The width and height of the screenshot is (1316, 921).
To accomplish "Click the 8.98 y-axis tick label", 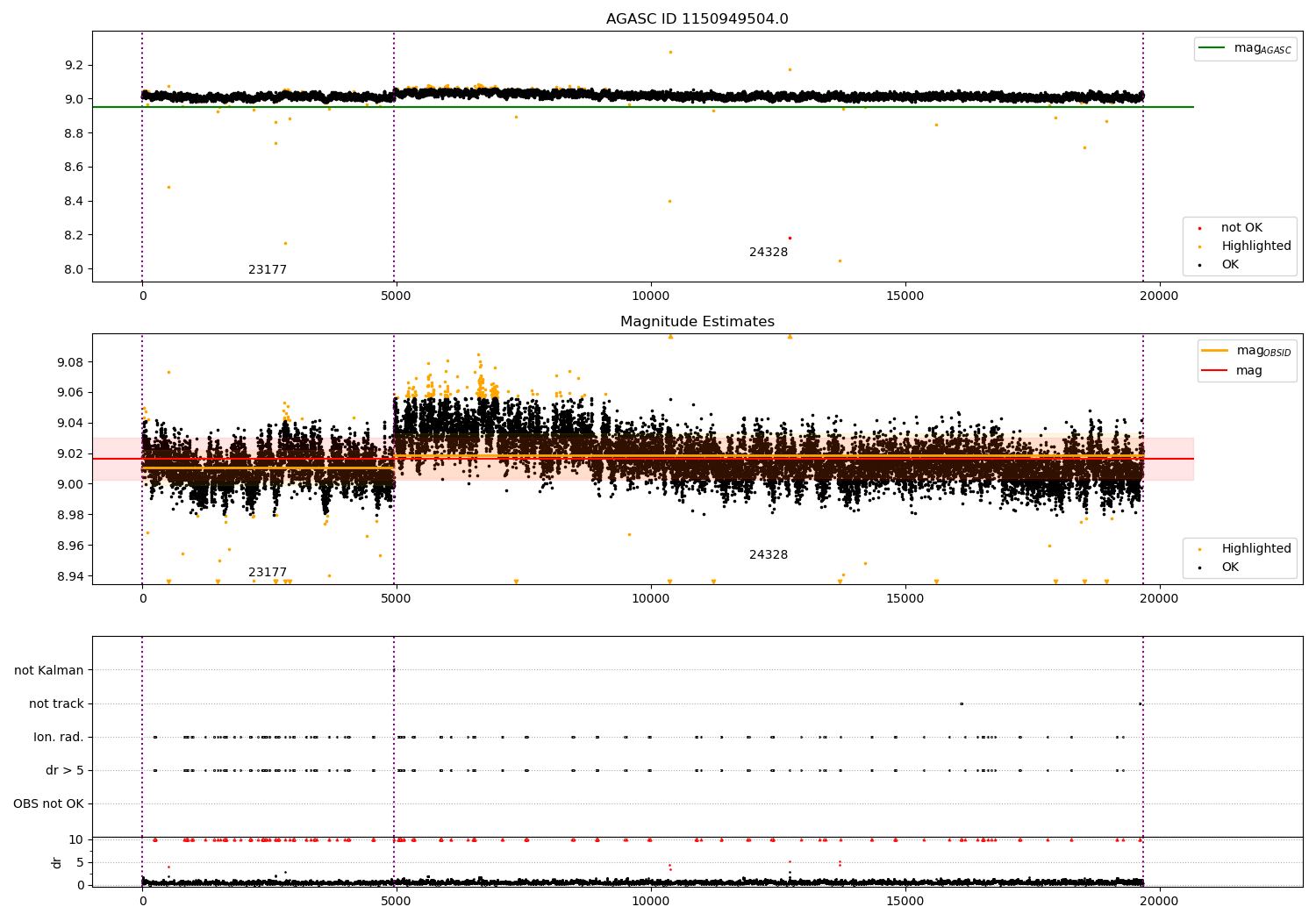I will point(71,515).
